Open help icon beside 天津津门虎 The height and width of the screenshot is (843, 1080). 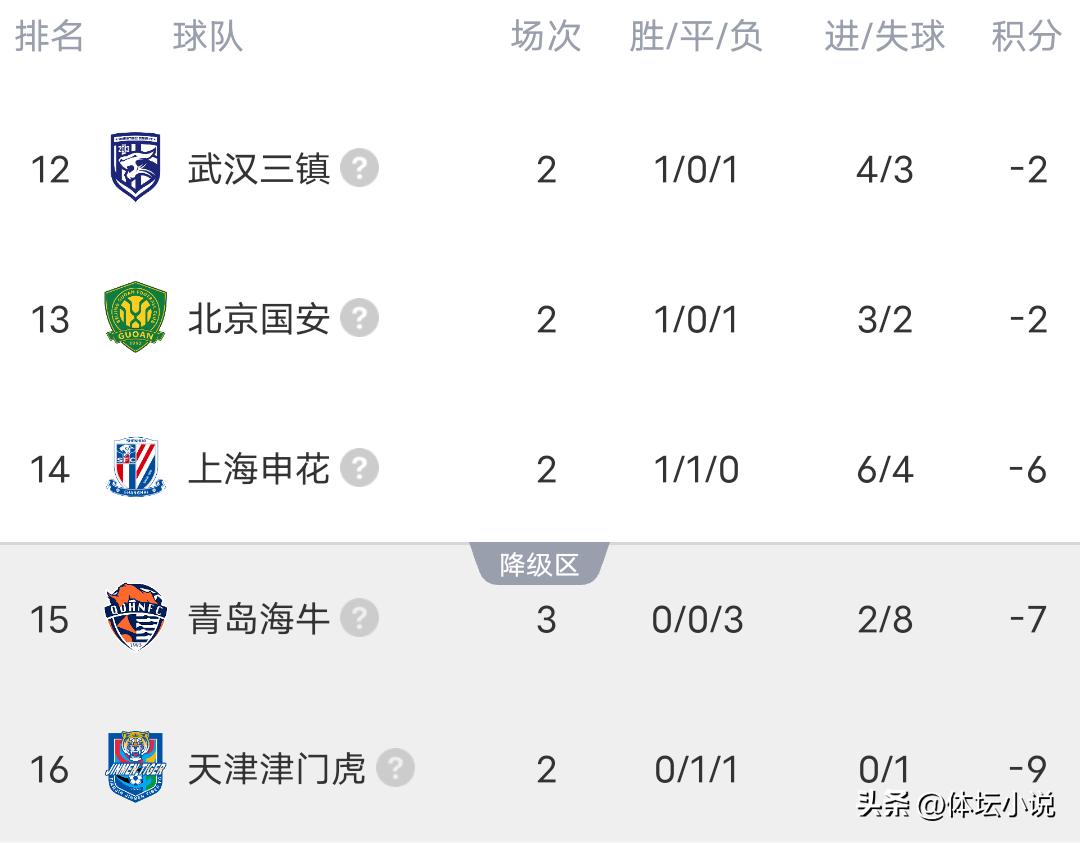click(395, 768)
